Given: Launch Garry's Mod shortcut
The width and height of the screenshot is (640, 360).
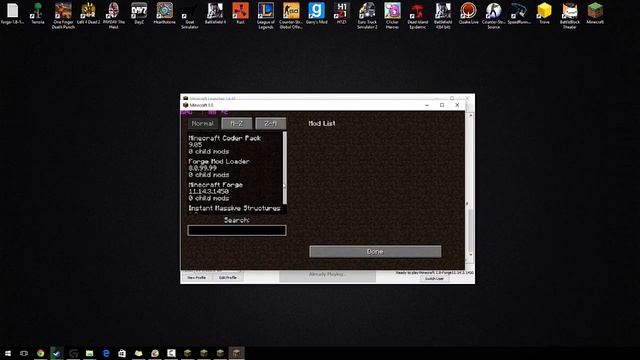Looking at the screenshot, I should 316,13.
